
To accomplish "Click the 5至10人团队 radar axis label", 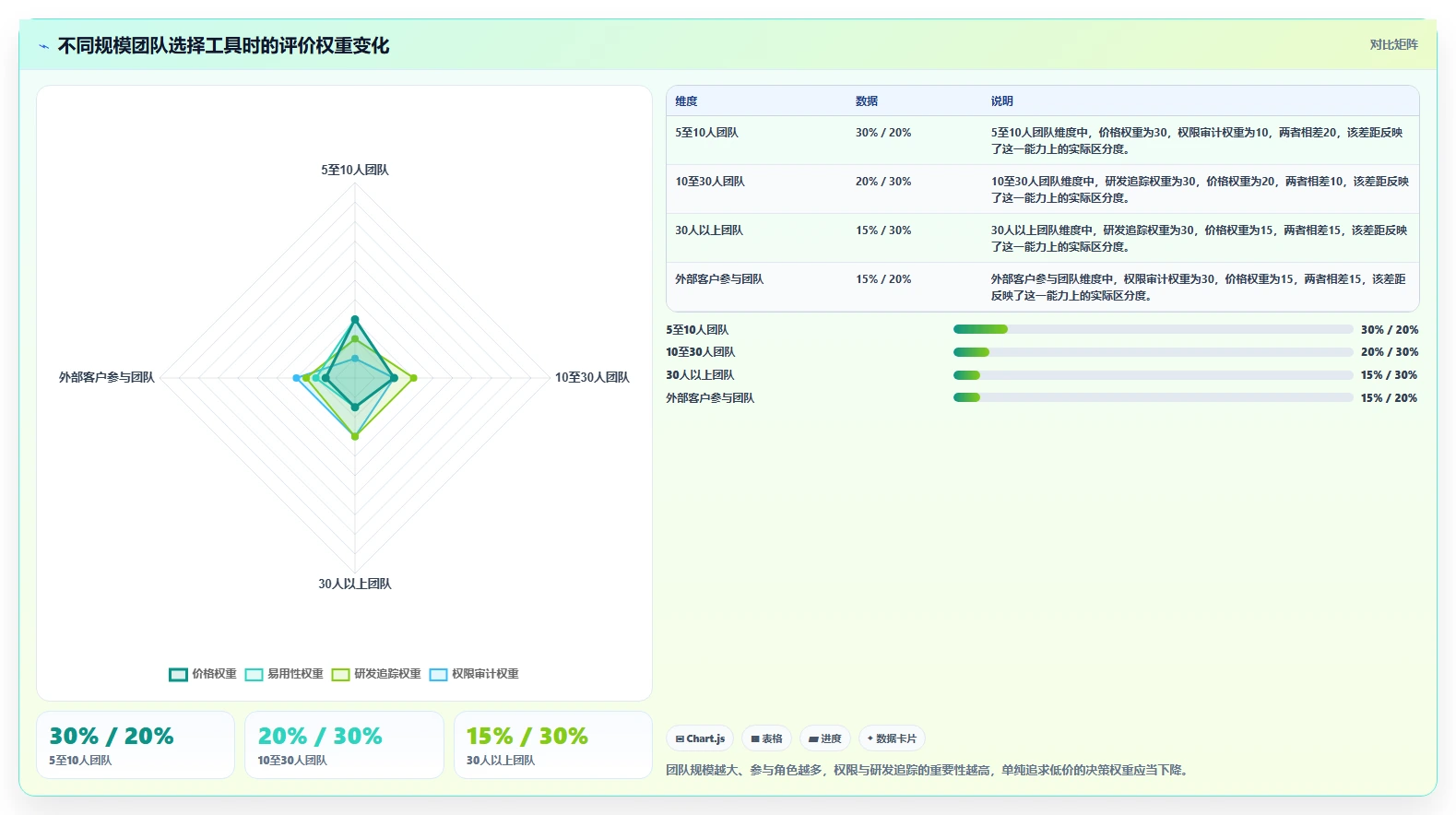I will pyautogui.click(x=355, y=170).
